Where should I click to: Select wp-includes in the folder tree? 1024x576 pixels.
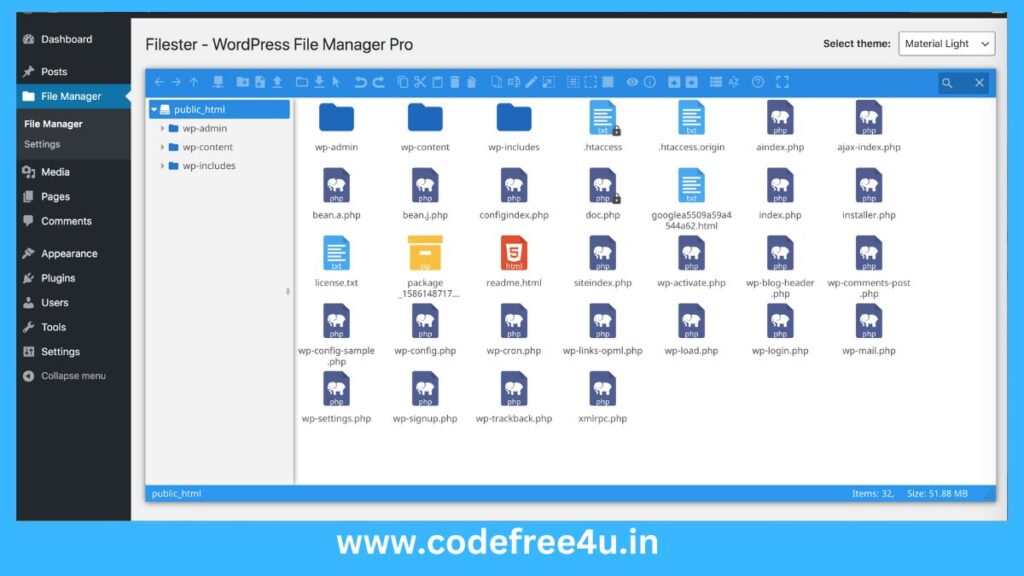208,166
